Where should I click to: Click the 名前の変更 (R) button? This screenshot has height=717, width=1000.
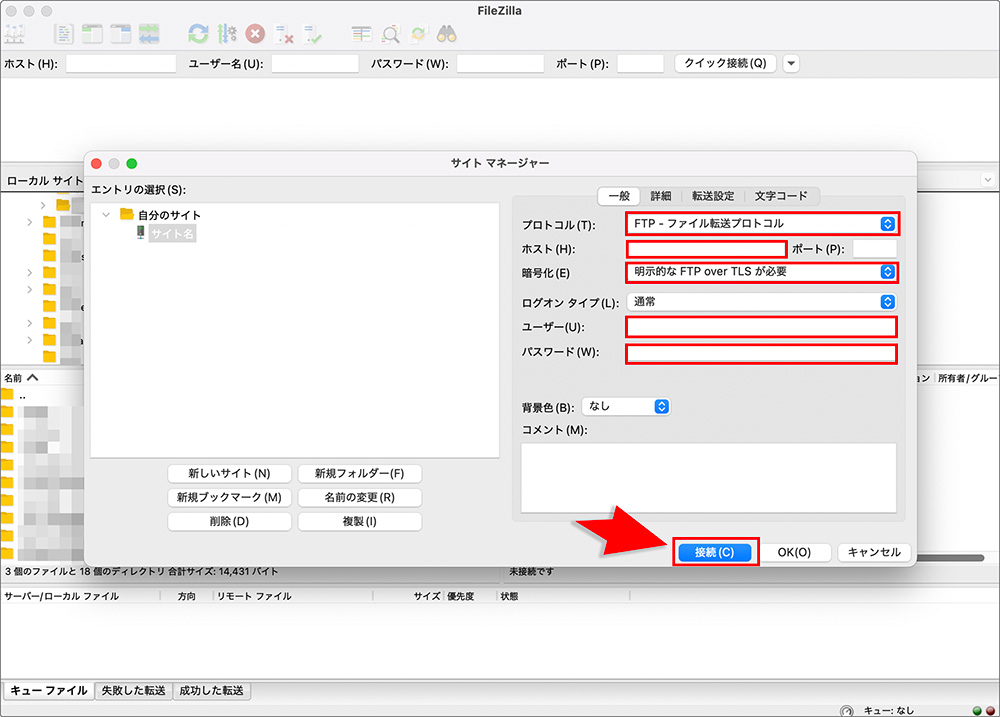(360, 497)
